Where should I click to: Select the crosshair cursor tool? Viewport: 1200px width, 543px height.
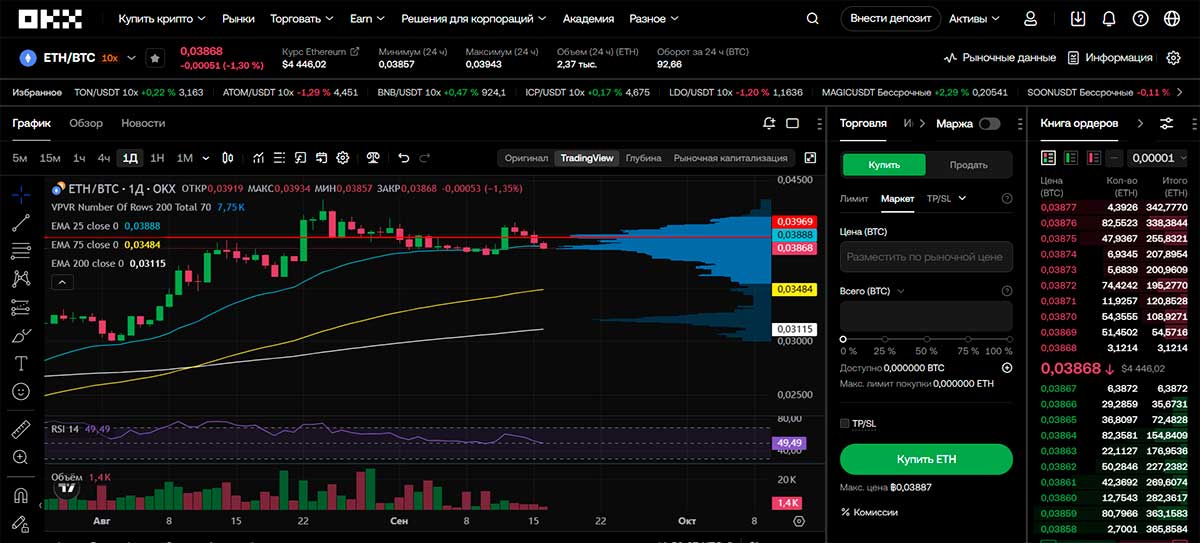click(x=21, y=194)
